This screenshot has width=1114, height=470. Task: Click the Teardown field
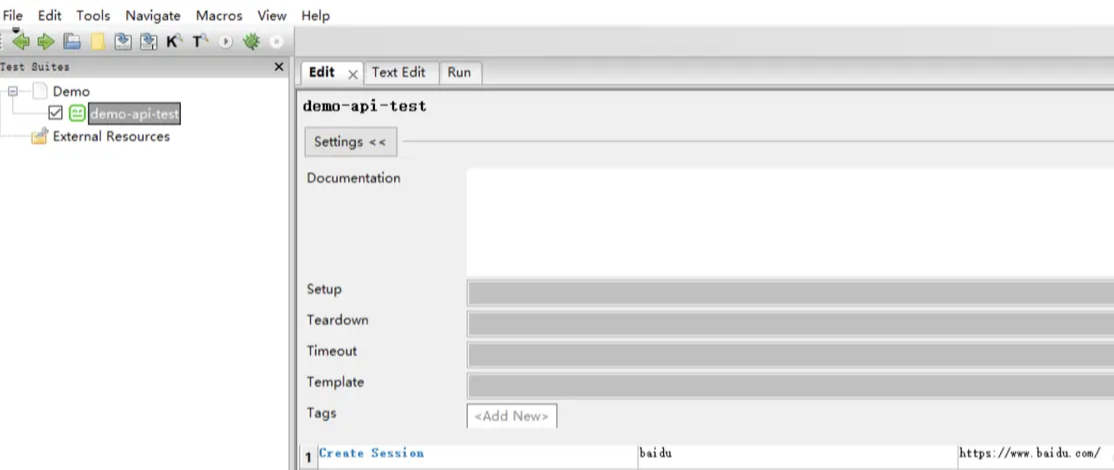790,324
